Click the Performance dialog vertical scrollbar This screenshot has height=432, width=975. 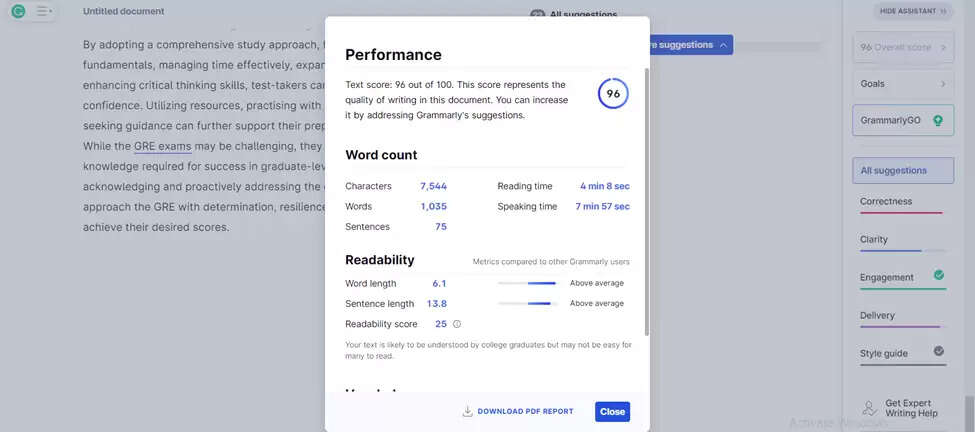647,200
